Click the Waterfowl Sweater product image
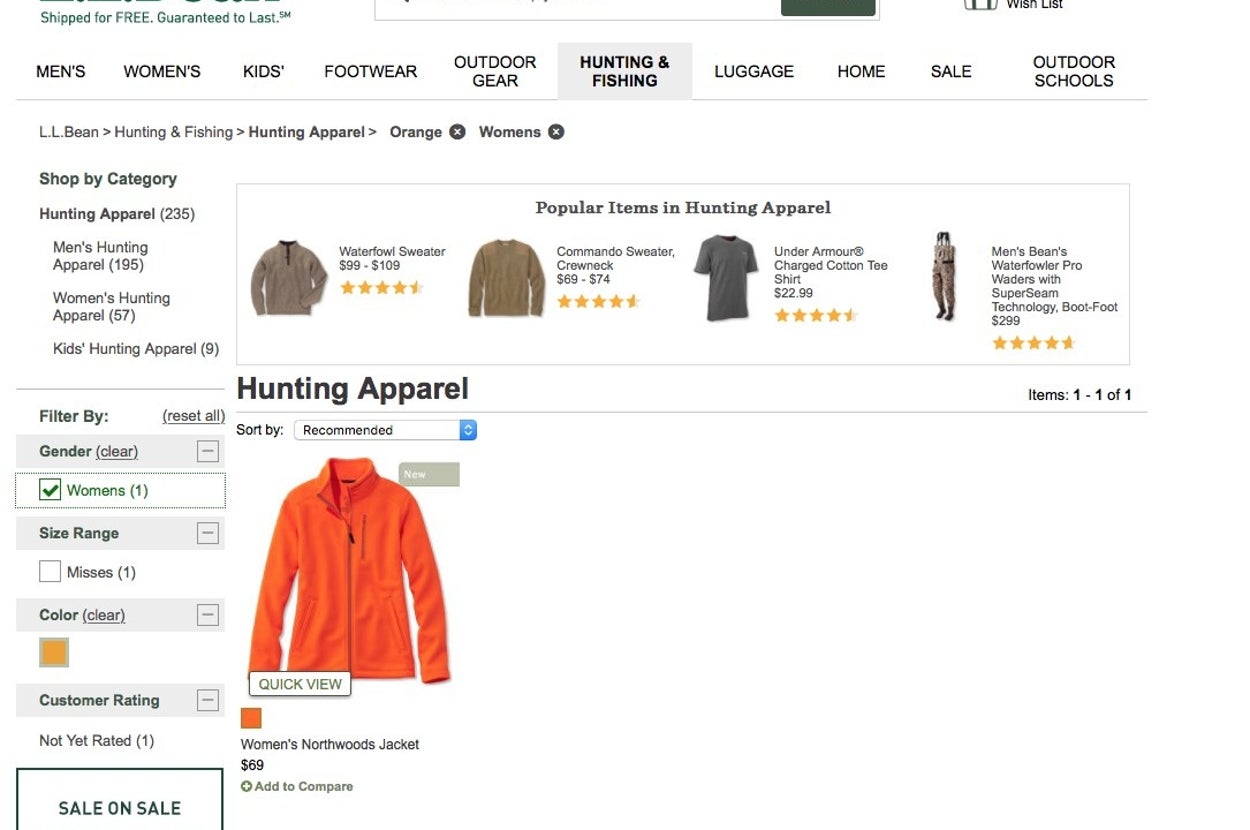 [x=289, y=278]
